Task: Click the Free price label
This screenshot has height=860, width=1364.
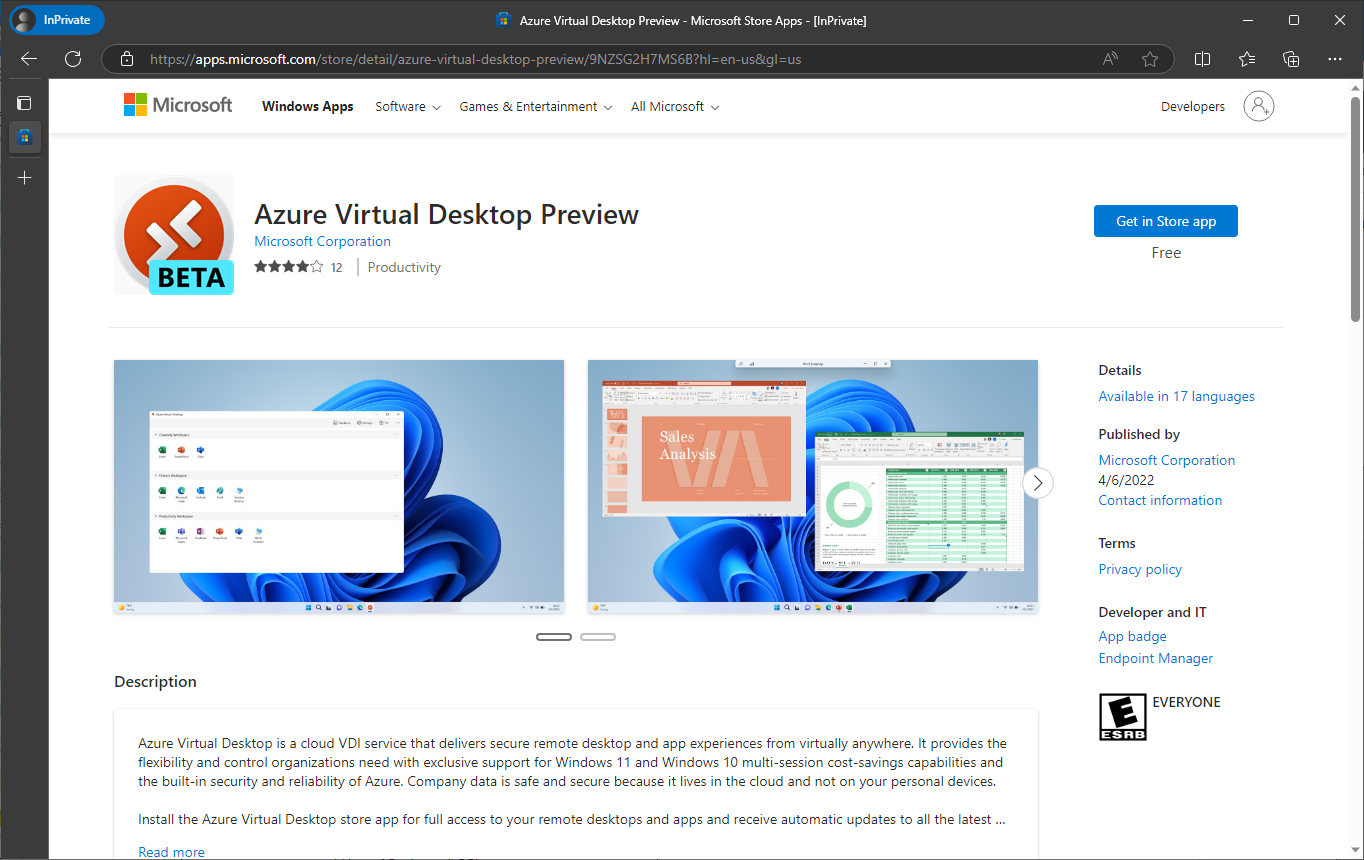Action: tap(1166, 253)
